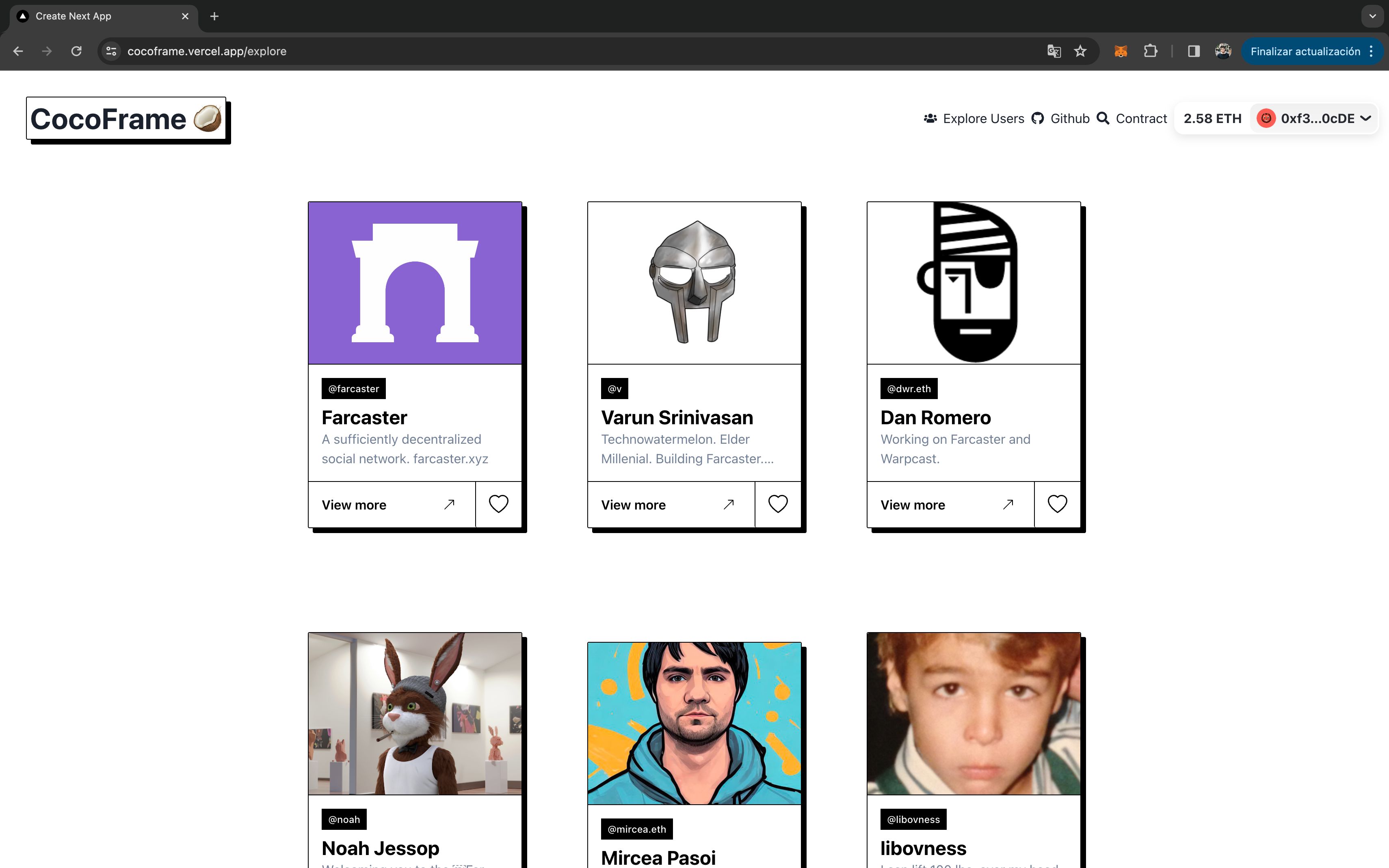The width and height of the screenshot is (1389, 868).
Task: Click arrow icon on Varun View more
Action: pyautogui.click(x=729, y=504)
